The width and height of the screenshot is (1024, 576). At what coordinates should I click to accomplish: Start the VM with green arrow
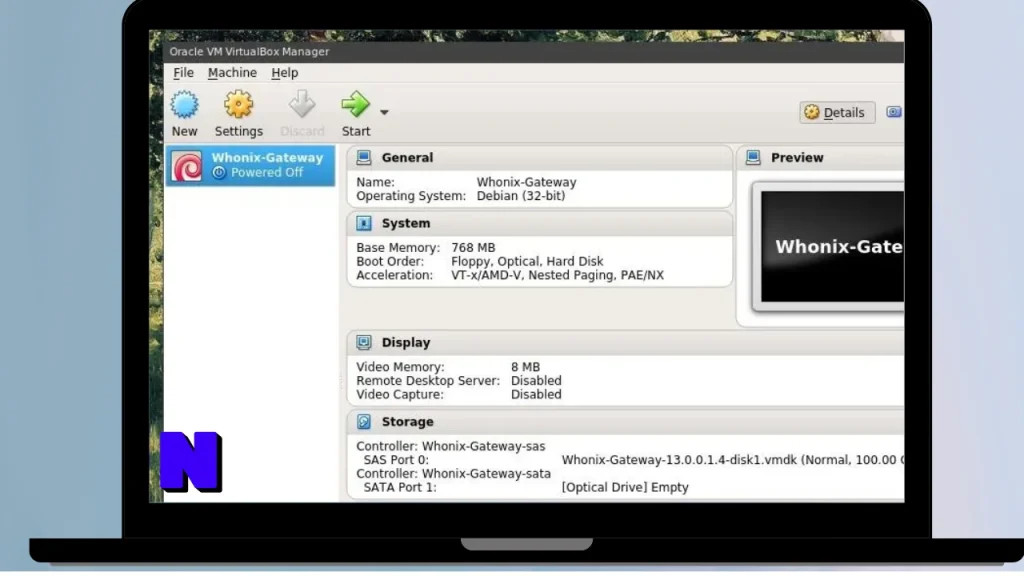355,104
